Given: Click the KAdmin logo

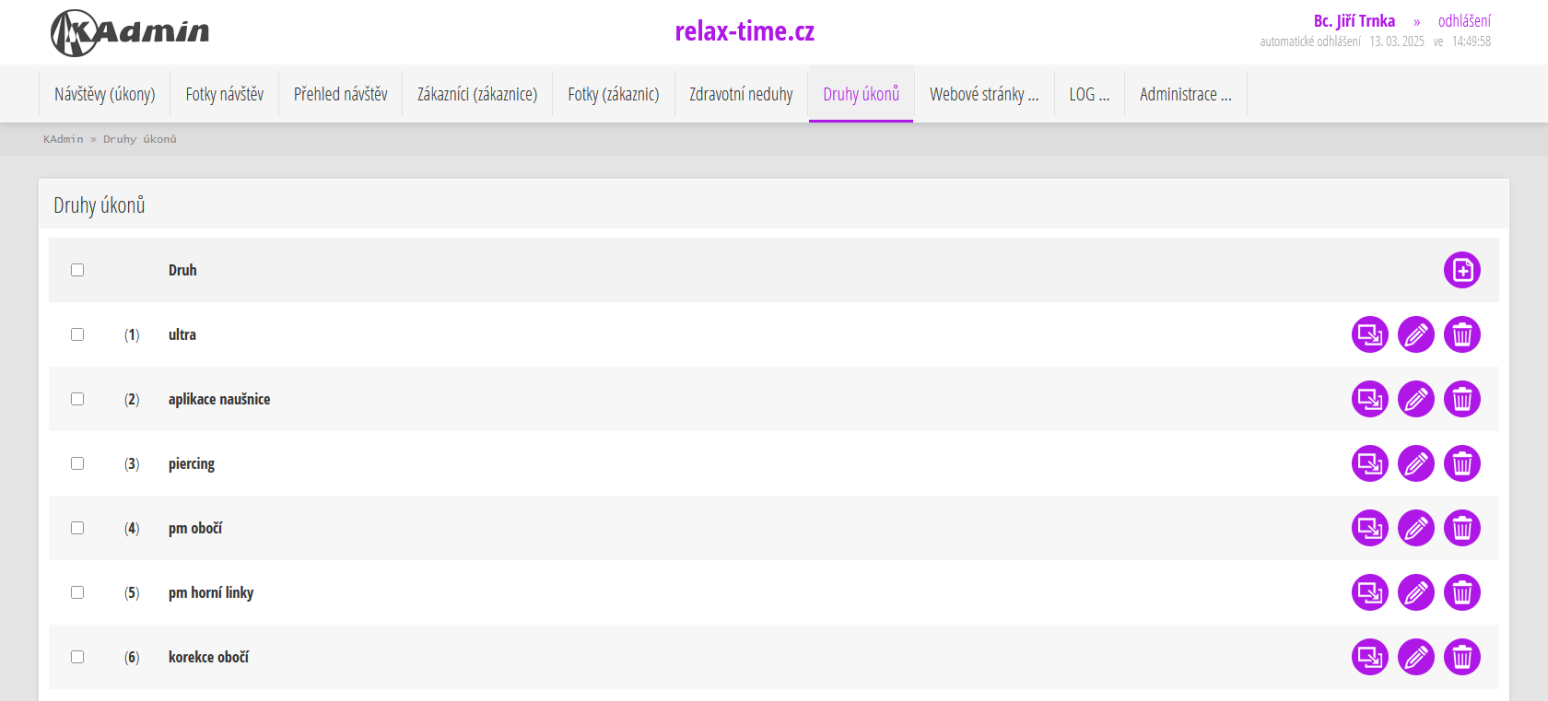Looking at the screenshot, I should pos(130,32).
